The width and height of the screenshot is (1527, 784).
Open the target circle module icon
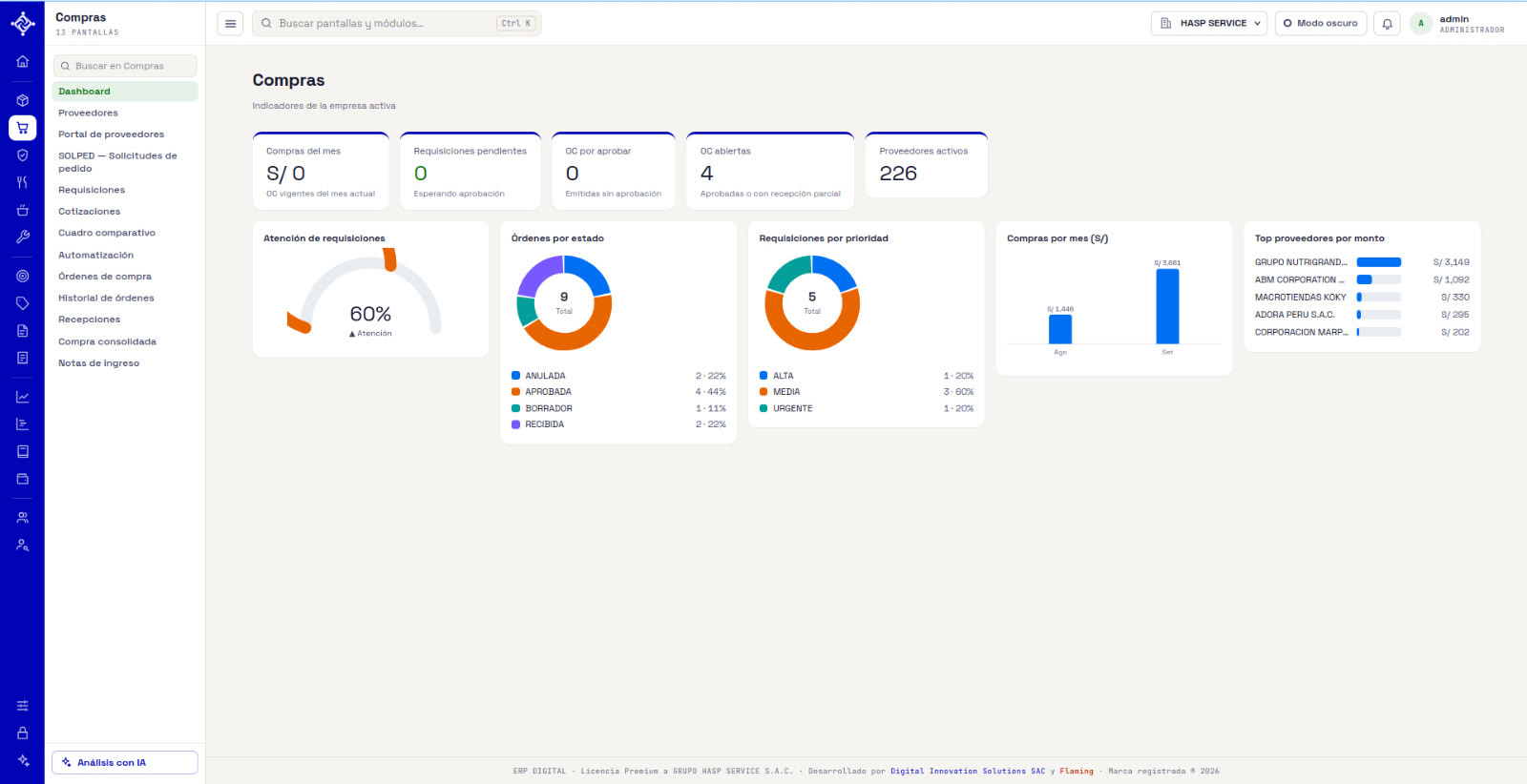coord(22,276)
